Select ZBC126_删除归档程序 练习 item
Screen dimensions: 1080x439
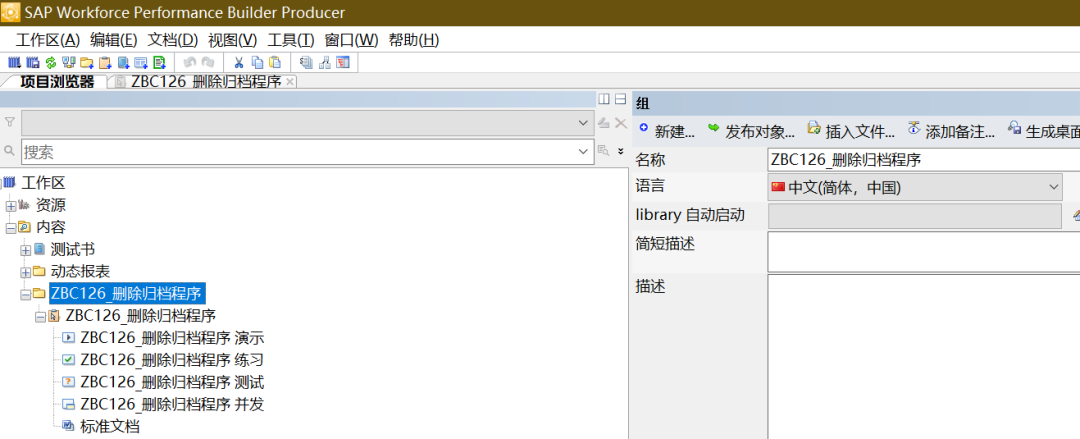point(172,360)
